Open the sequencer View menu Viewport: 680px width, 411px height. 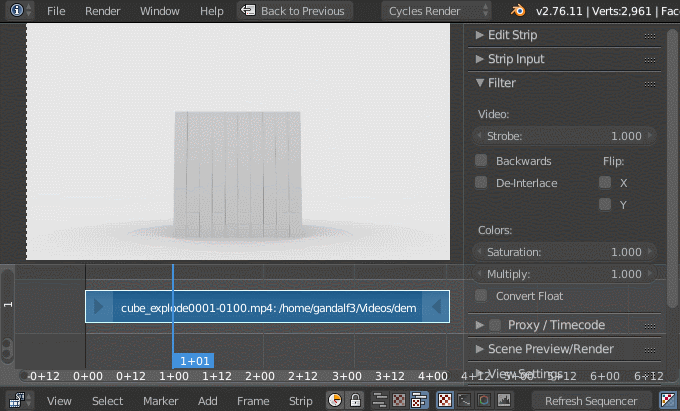pyautogui.click(x=59, y=401)
